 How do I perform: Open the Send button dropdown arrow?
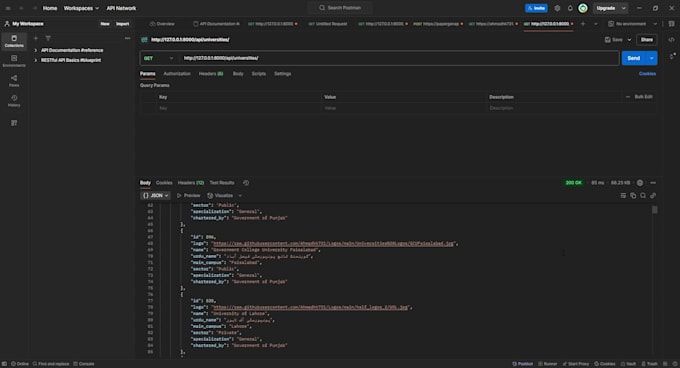652,58
